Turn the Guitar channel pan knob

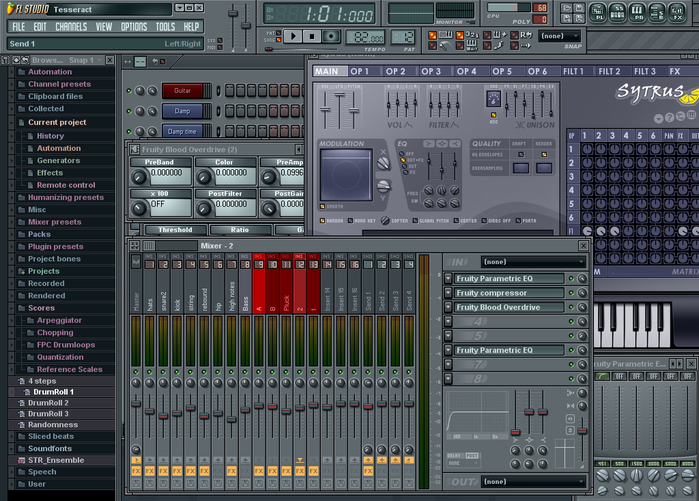(140, 91)
